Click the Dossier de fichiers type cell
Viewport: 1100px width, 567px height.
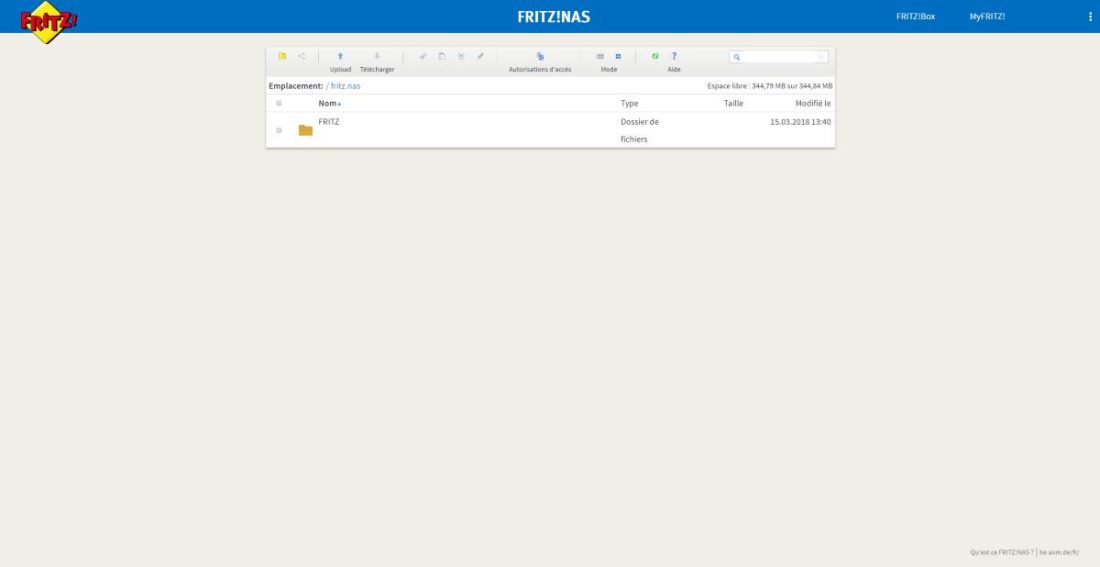click(x=640, y=130)
